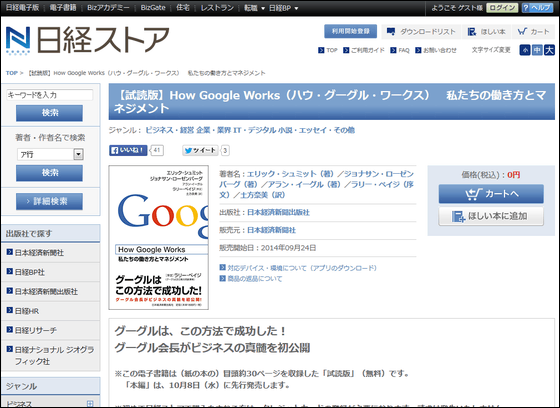Click the 利用開始登録 registration button
The width and height of the screenshot is (560, 408).
coord(350,31)
